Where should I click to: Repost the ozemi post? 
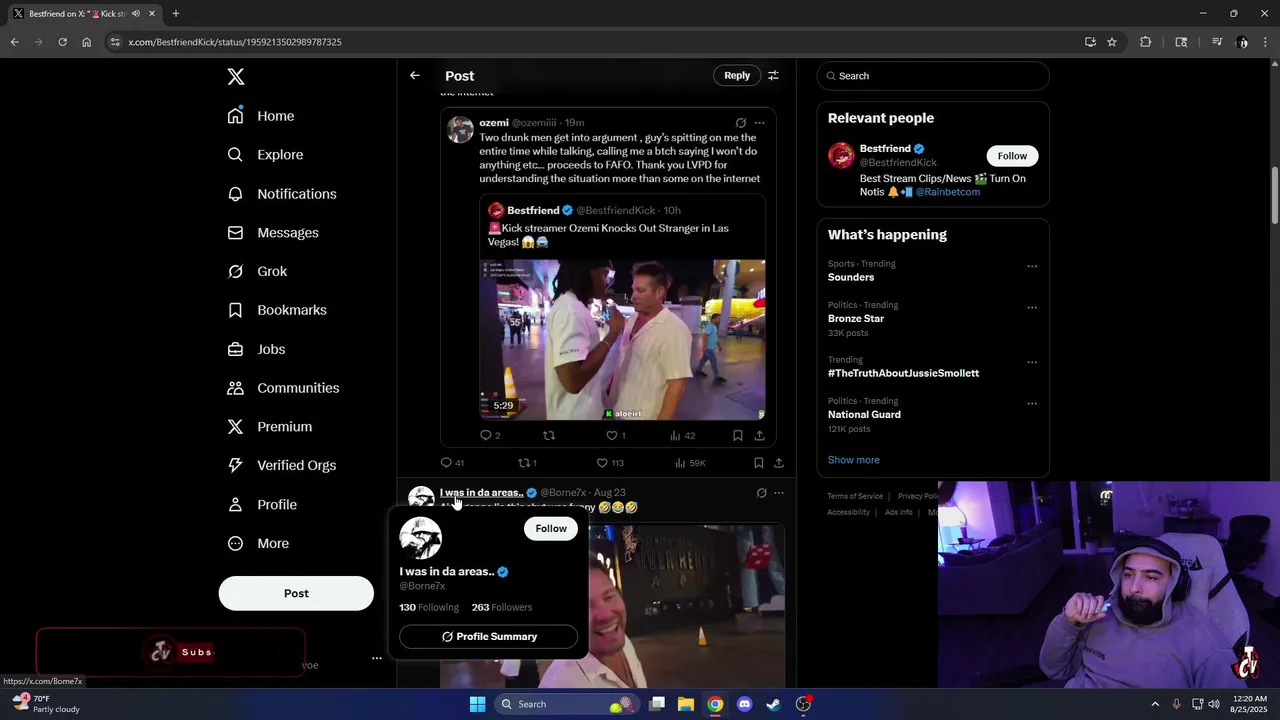coord(548,436)
